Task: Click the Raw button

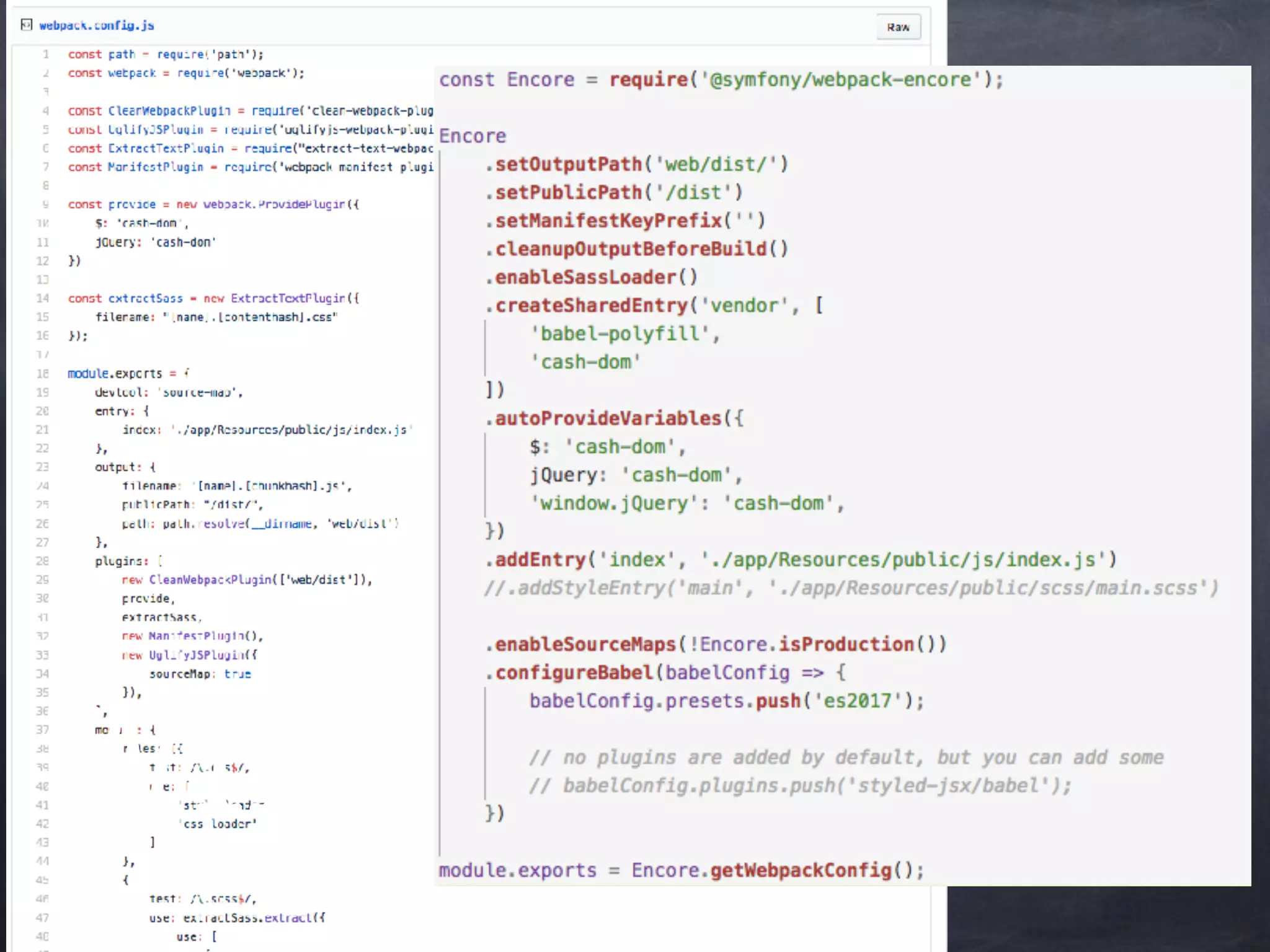Action: tap(898, 27)
